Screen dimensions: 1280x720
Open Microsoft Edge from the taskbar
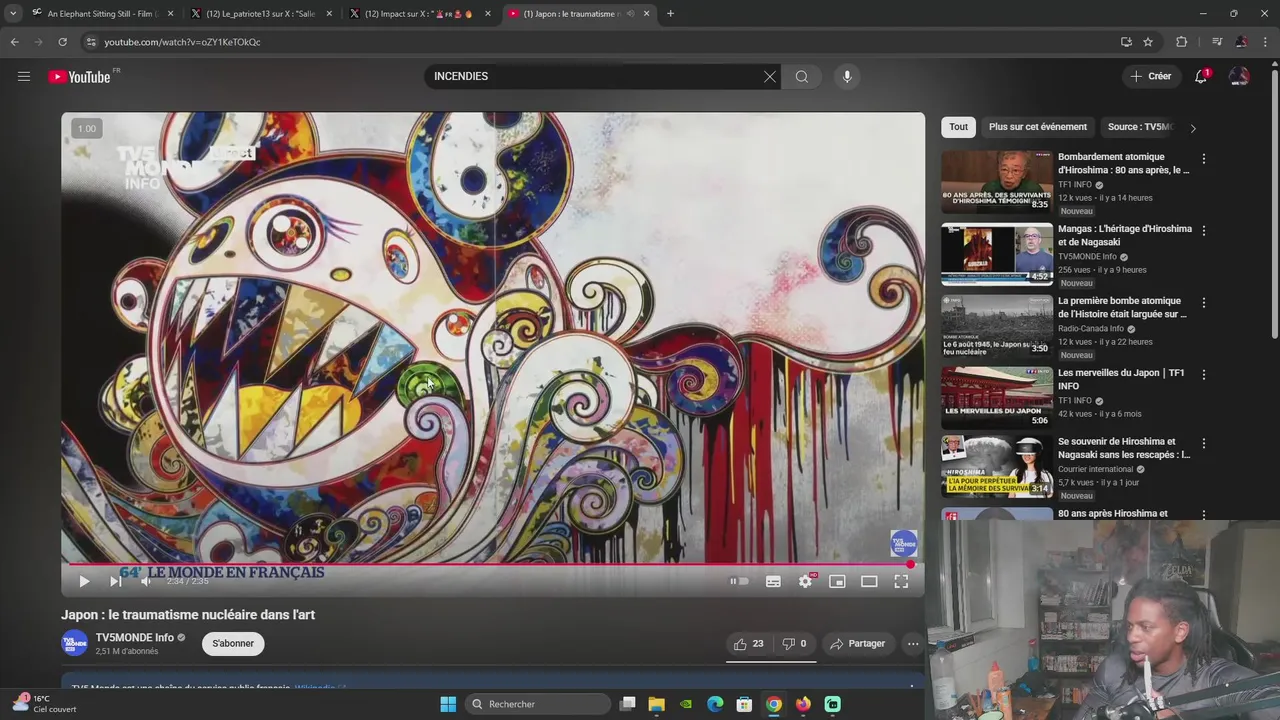pyautogui.click(x=715, y=704)
